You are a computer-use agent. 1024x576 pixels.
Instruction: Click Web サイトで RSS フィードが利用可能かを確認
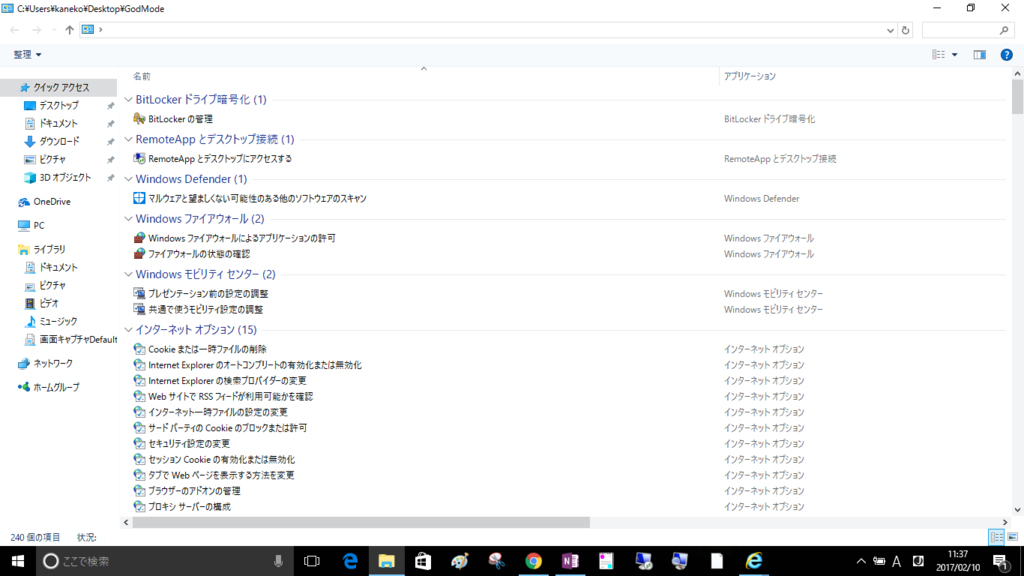click(x=231, y=396)
